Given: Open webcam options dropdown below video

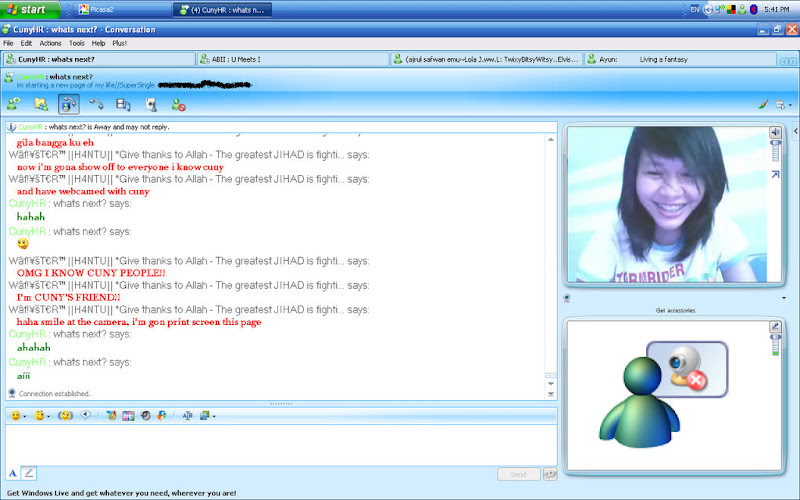Looking at the screenshot, I should pos(784,298).
